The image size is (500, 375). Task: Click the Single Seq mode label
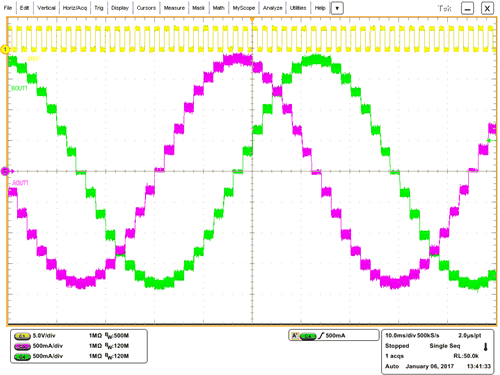pyautogui.click(x=445, y=346)
